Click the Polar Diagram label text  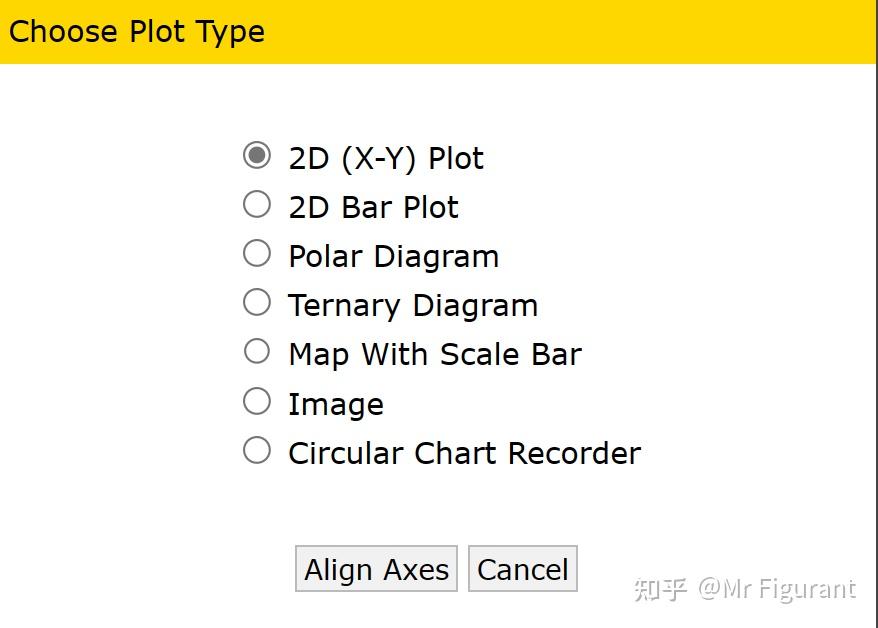pyautogui.click(x=393, y=255)
